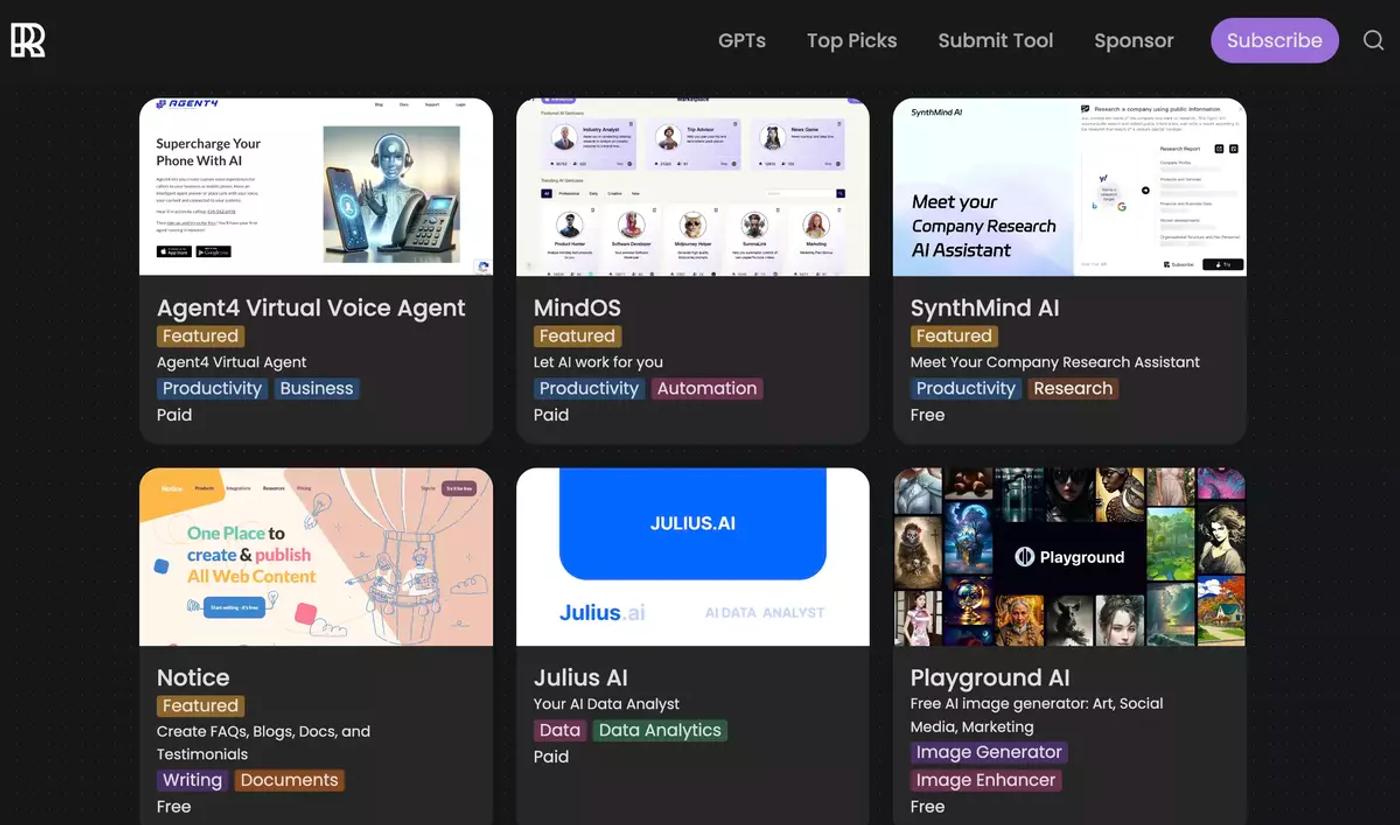Filter by the Writing tag
The image size is (1400, 825).
193,780
